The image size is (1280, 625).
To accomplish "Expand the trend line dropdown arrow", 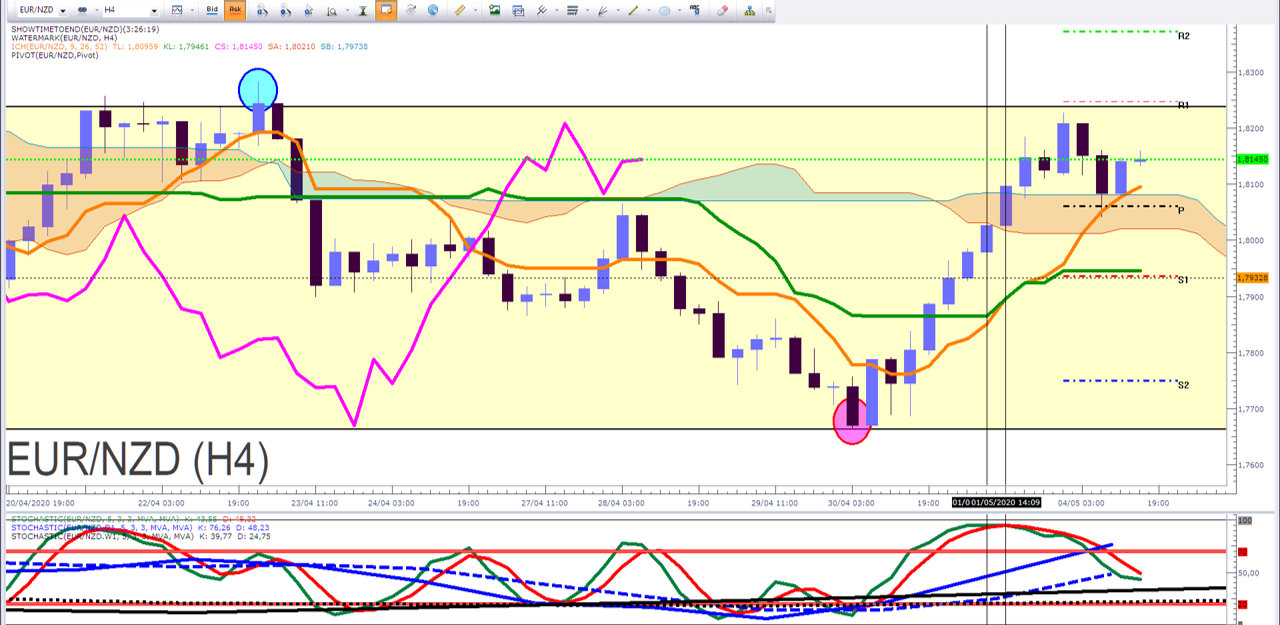I will 649,10.
